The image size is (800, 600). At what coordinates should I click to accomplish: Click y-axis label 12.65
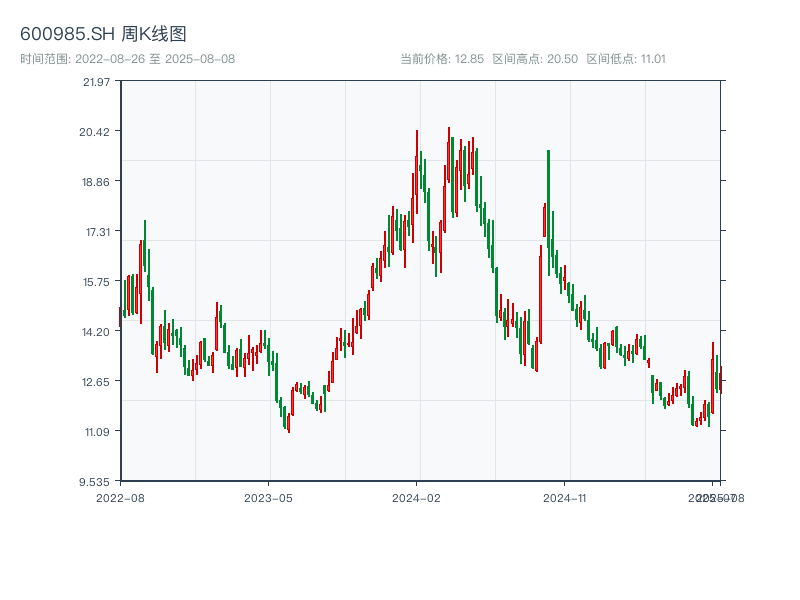(x=96, y=382)
